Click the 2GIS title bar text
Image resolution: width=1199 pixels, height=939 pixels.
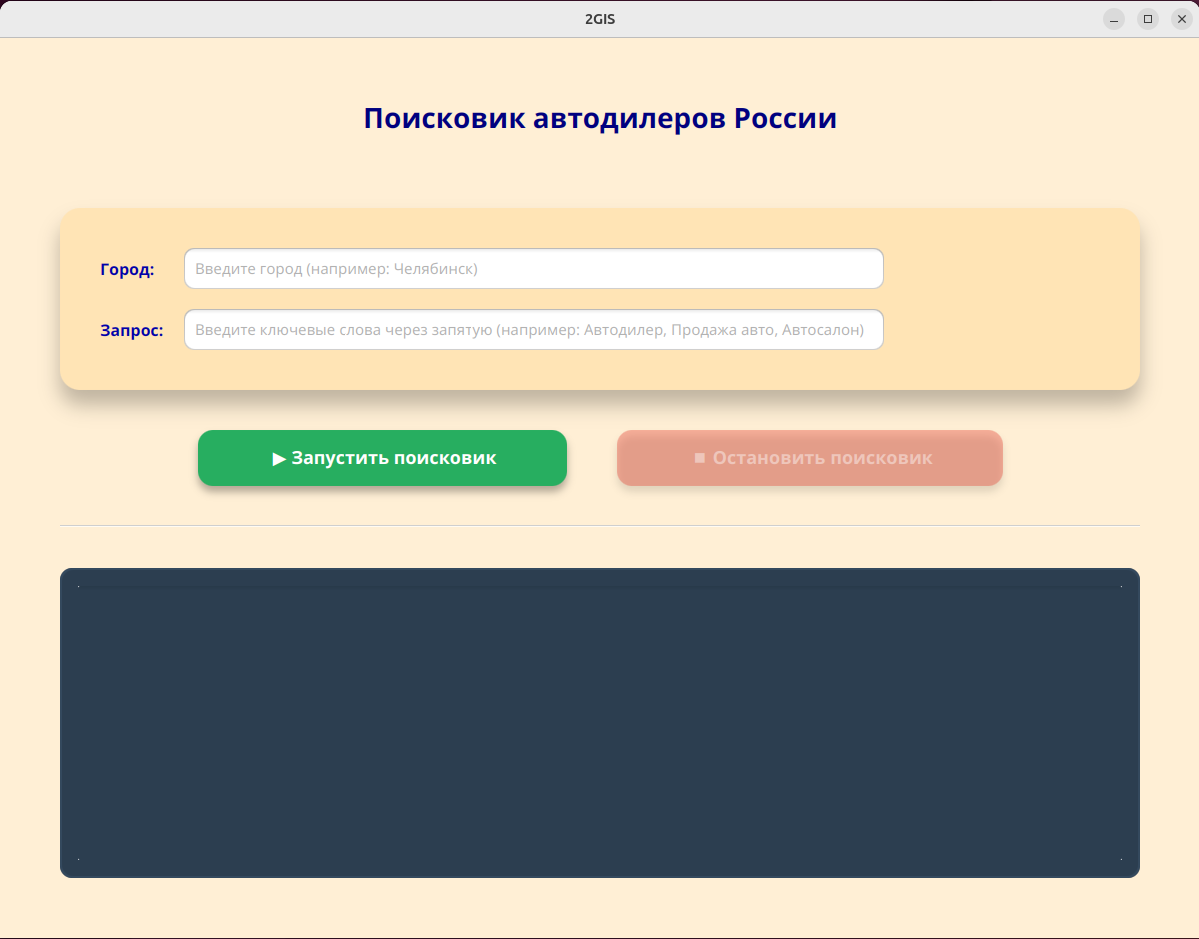pos(599,17)
